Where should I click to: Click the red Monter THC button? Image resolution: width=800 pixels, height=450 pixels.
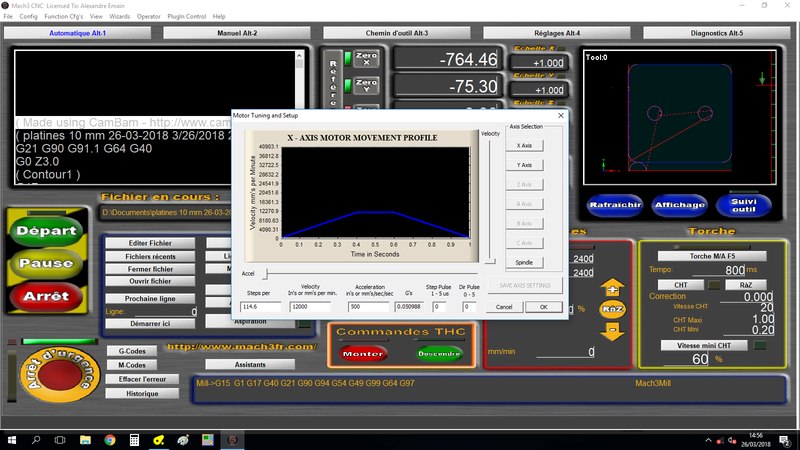point(363,354)
